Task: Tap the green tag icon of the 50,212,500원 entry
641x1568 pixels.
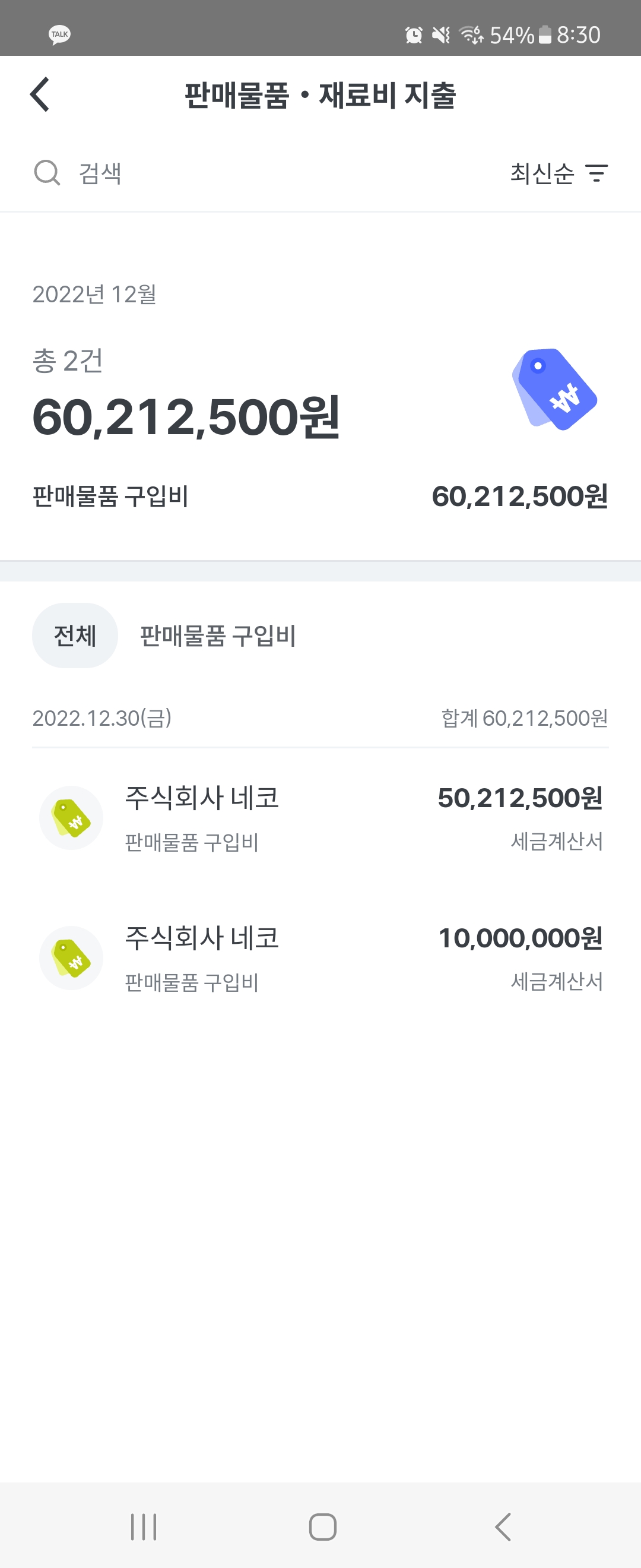Action: 71,817
